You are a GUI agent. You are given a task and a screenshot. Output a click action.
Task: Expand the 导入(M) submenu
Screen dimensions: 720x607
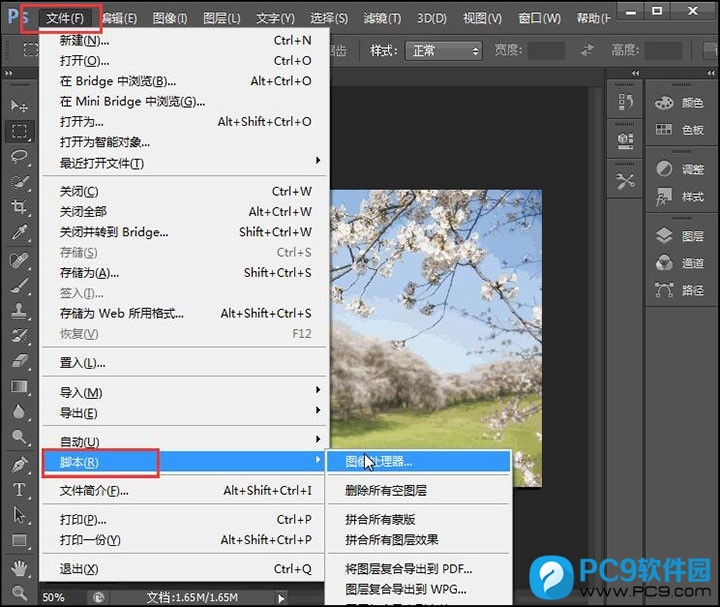184,392
